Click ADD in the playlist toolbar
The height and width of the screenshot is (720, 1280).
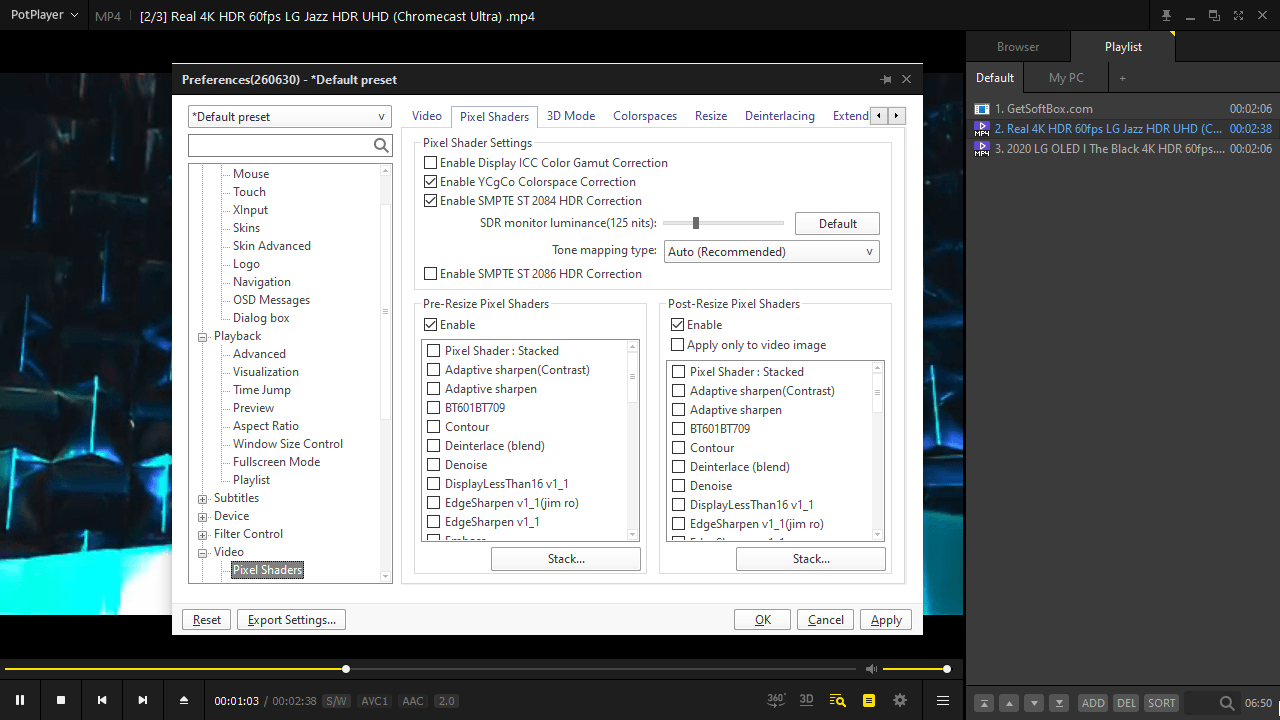click(x=1093, y=703)
